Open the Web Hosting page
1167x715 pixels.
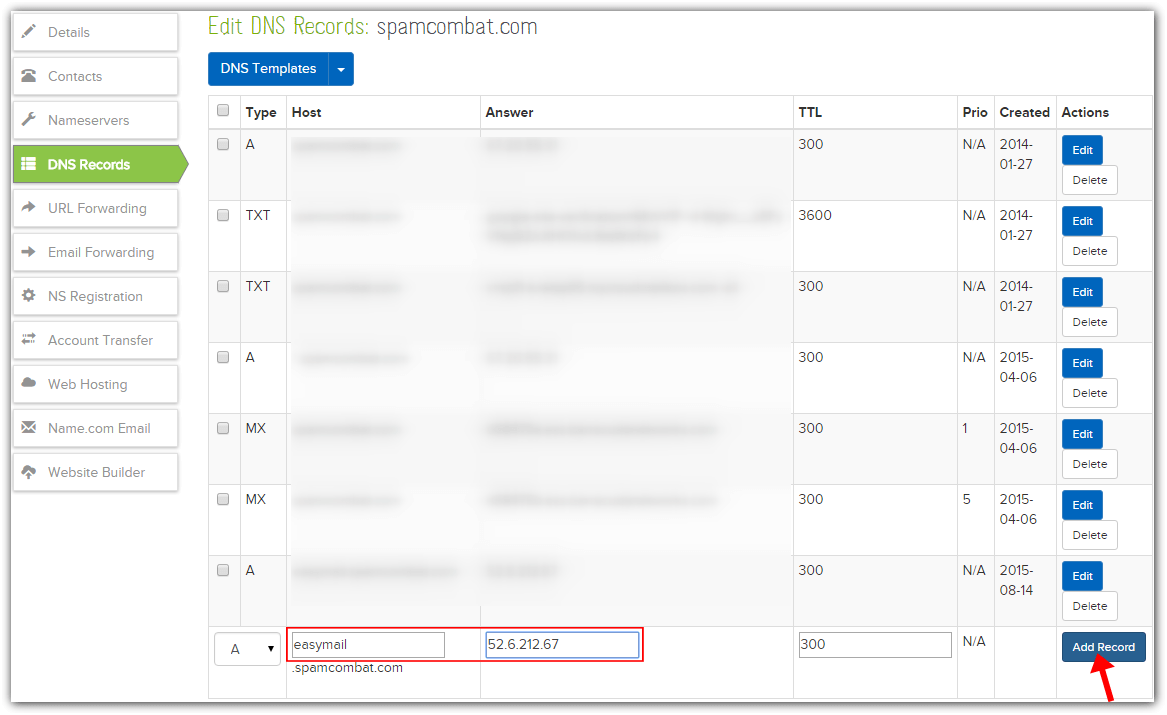(95, 384)
